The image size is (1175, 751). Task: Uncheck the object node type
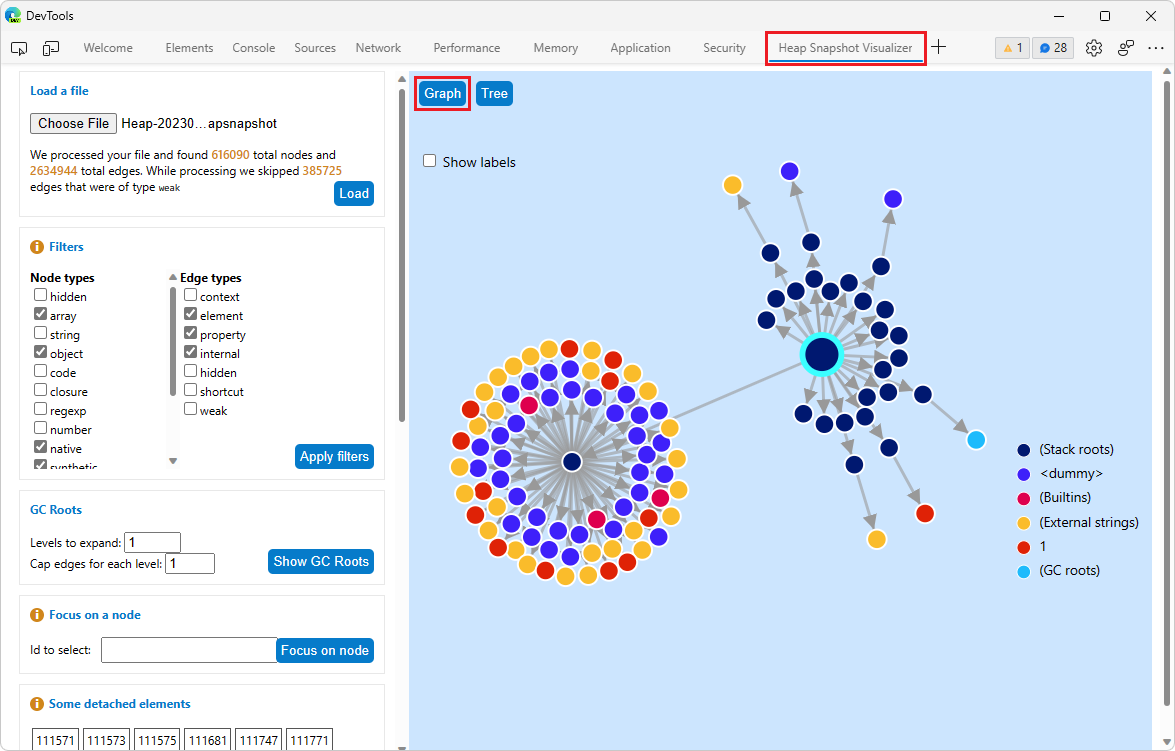(40, 352)
